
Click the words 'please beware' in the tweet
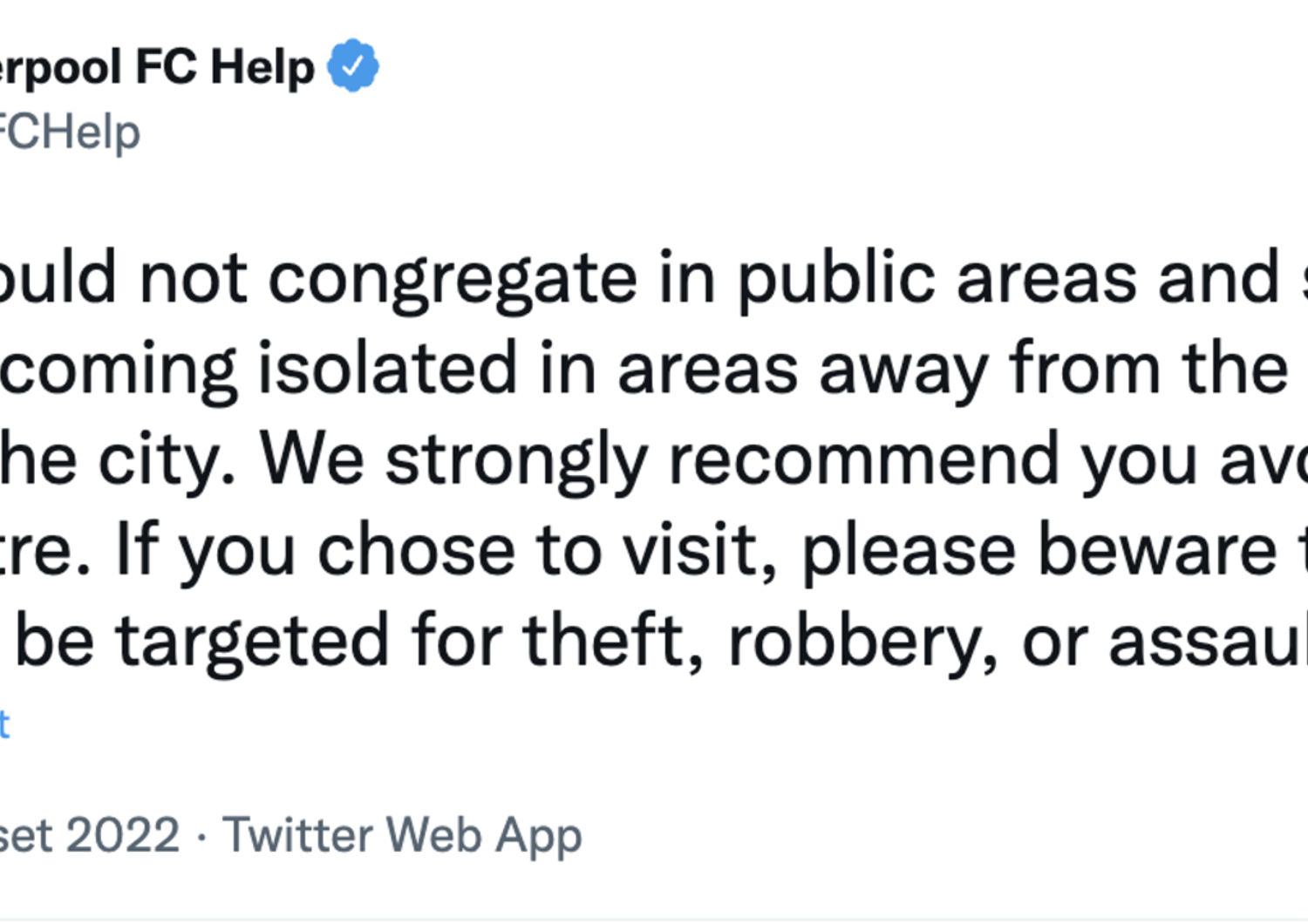[1039, 551]
